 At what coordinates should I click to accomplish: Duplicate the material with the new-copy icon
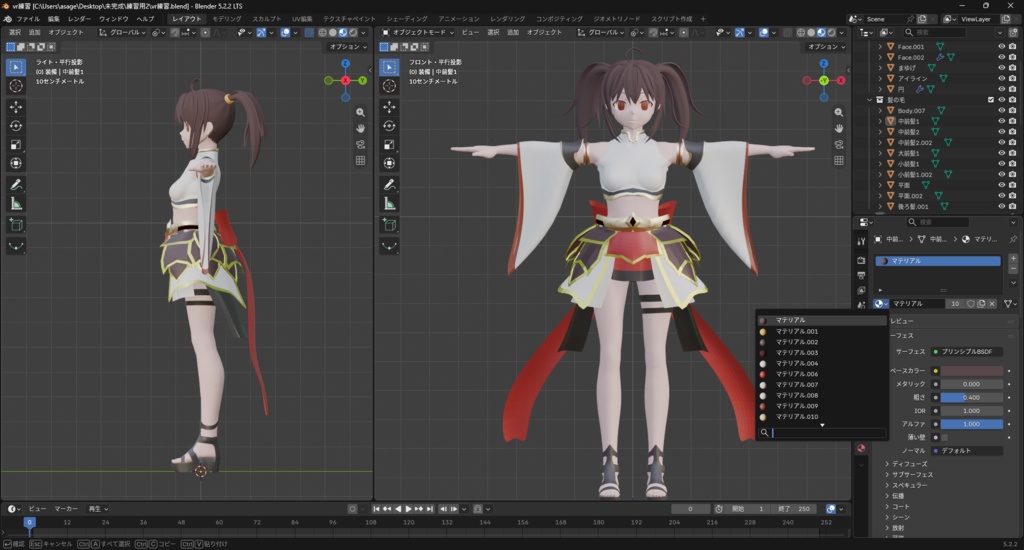(x=981, y=304)
